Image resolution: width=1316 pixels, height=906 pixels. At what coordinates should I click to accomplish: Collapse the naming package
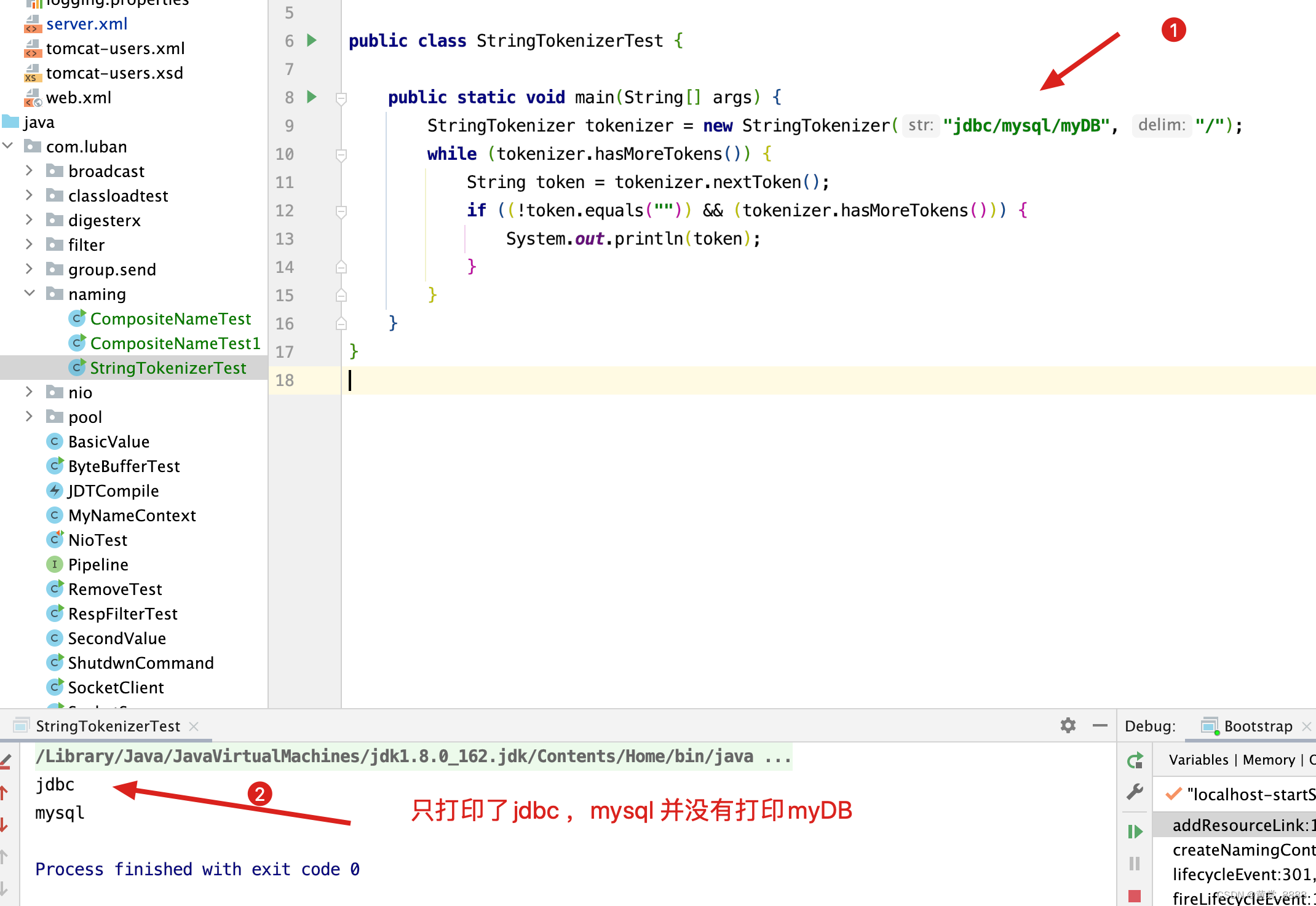pyautogui.click(x=29, y=293)
